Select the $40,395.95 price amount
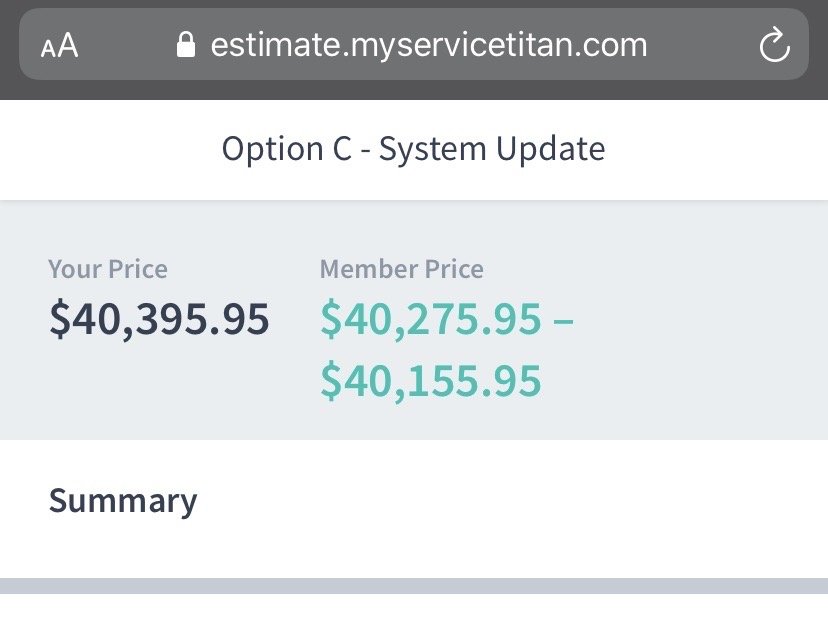This screenshot has width=828, height=623. point(159,319)
